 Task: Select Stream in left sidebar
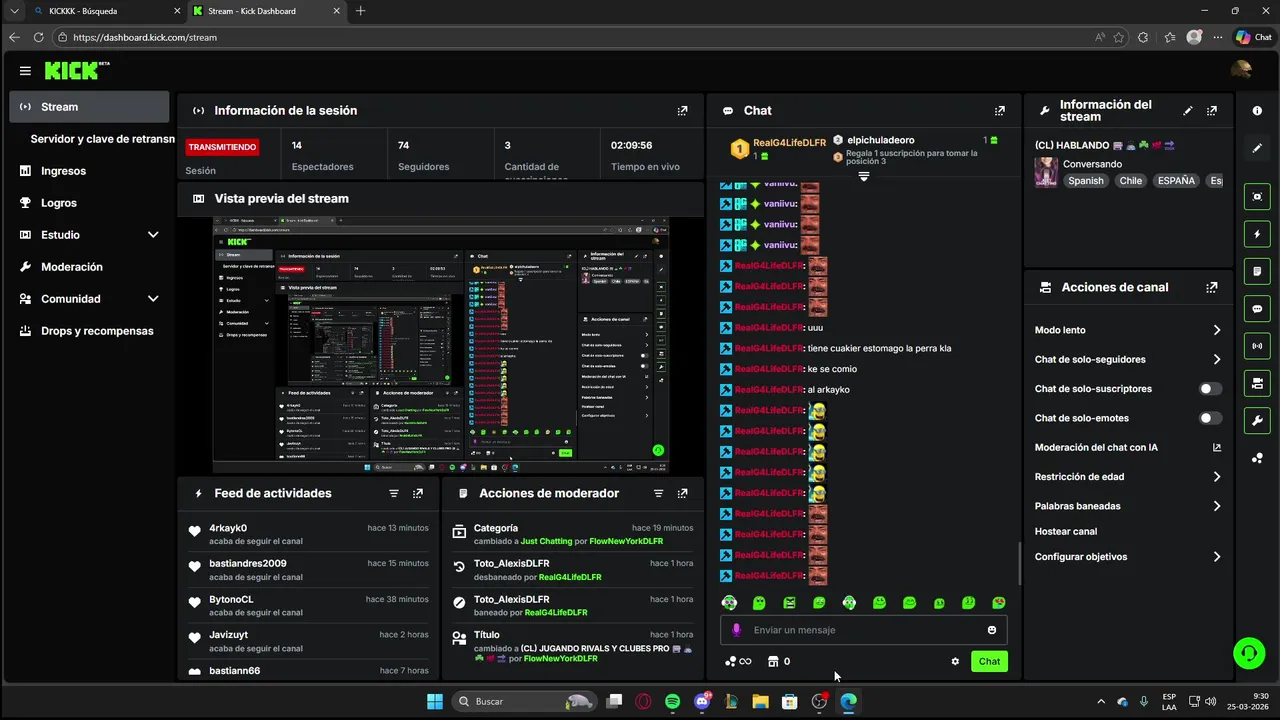[x=89, y=107]
